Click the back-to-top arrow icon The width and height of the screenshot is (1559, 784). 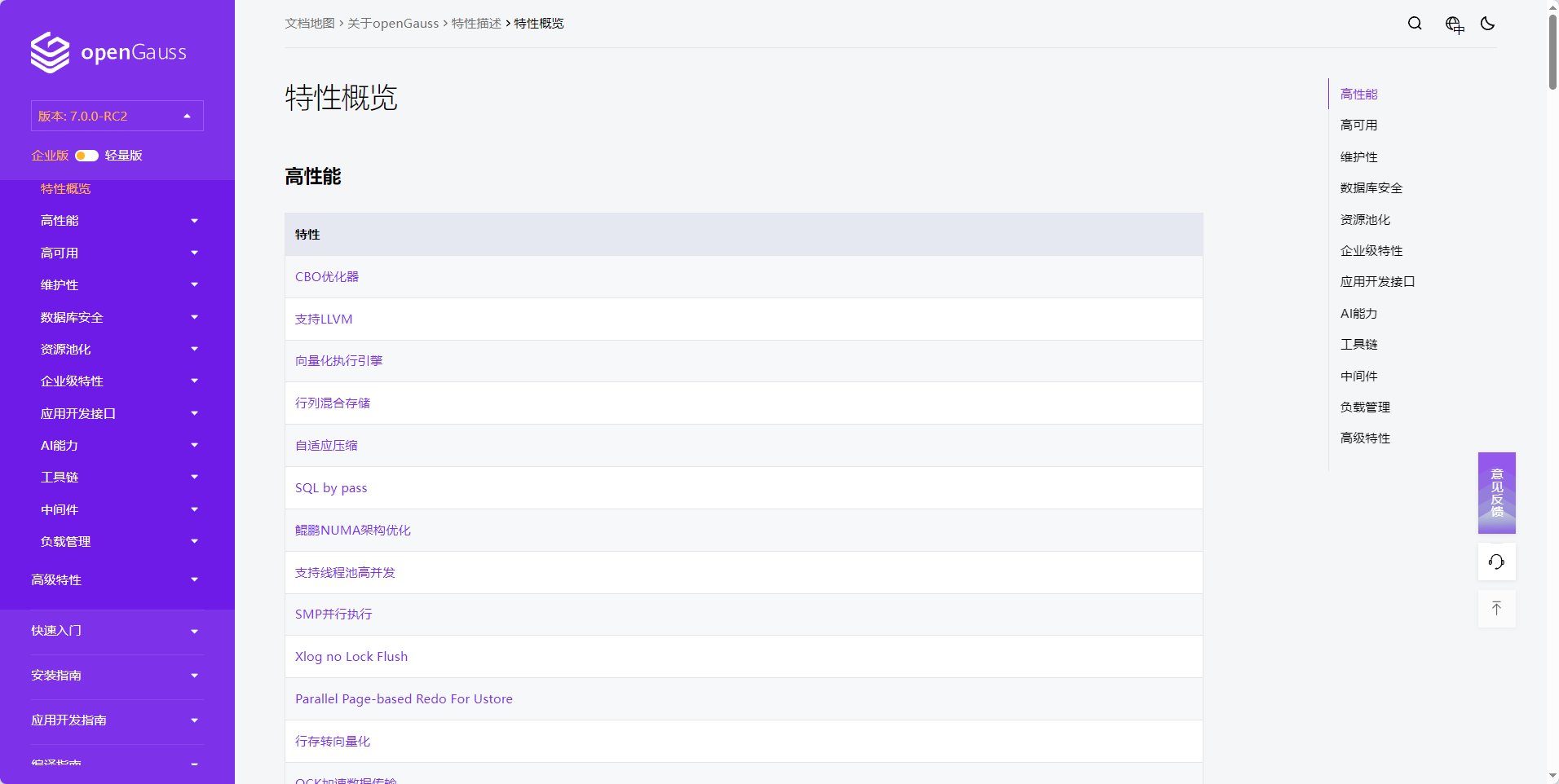(1496, 608)
